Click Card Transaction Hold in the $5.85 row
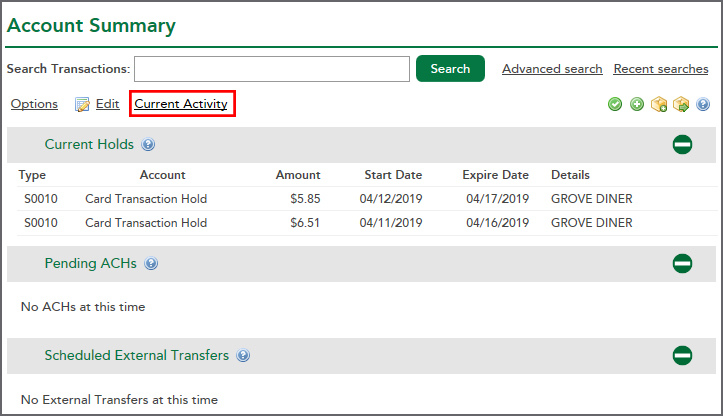The width and height of the screenshot is (723, 416). [x=146, y=199]
